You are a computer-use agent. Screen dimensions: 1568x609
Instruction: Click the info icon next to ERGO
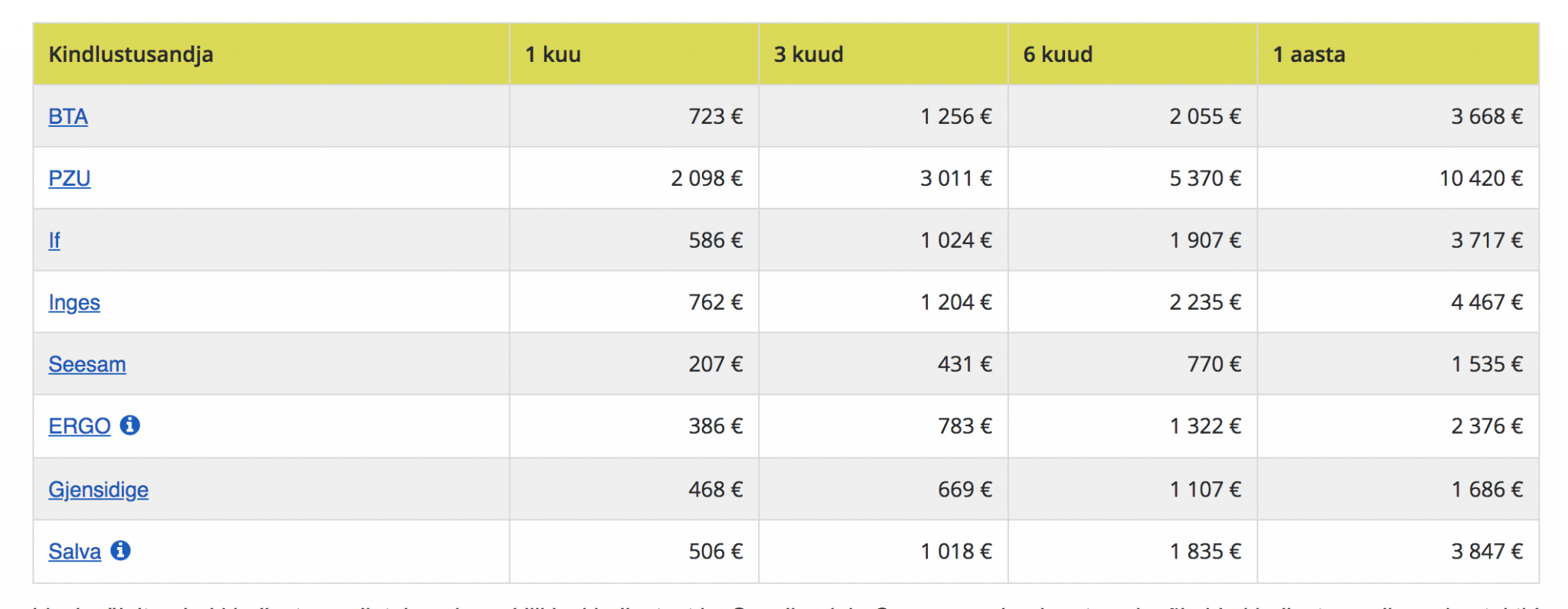coord(130,425)
